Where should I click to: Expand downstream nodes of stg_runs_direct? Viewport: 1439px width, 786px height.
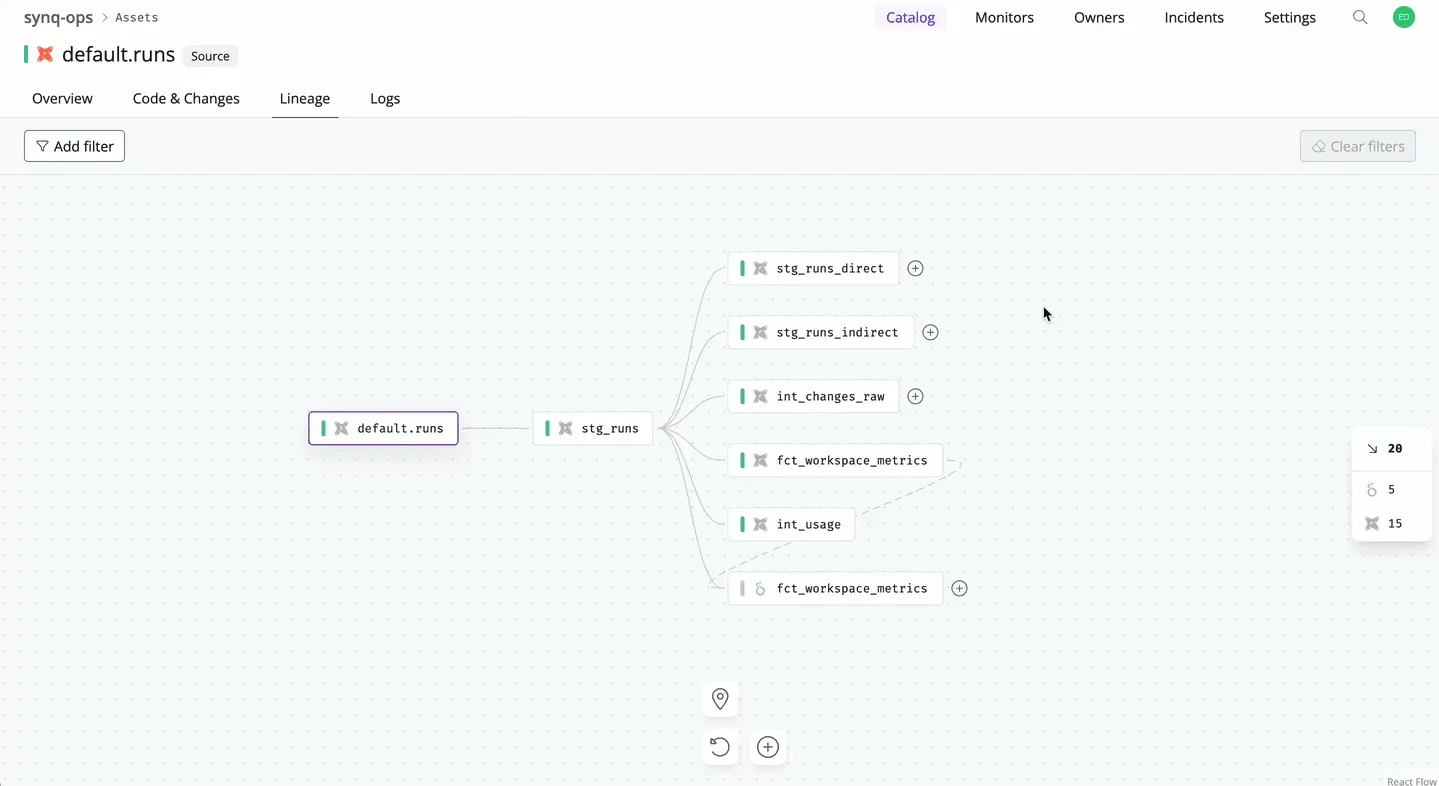coord(915,268)
